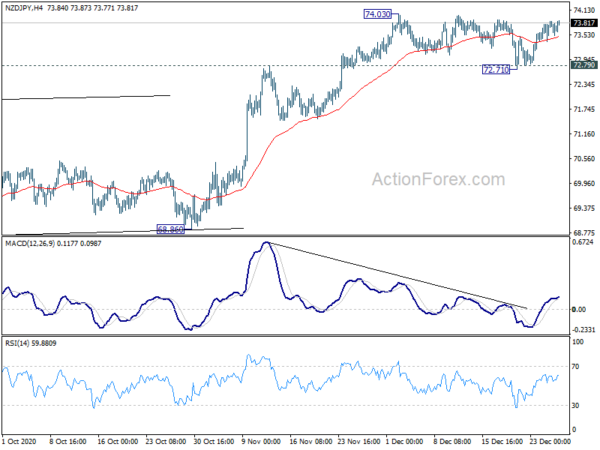Click the 73.530 price axis value

584,35
